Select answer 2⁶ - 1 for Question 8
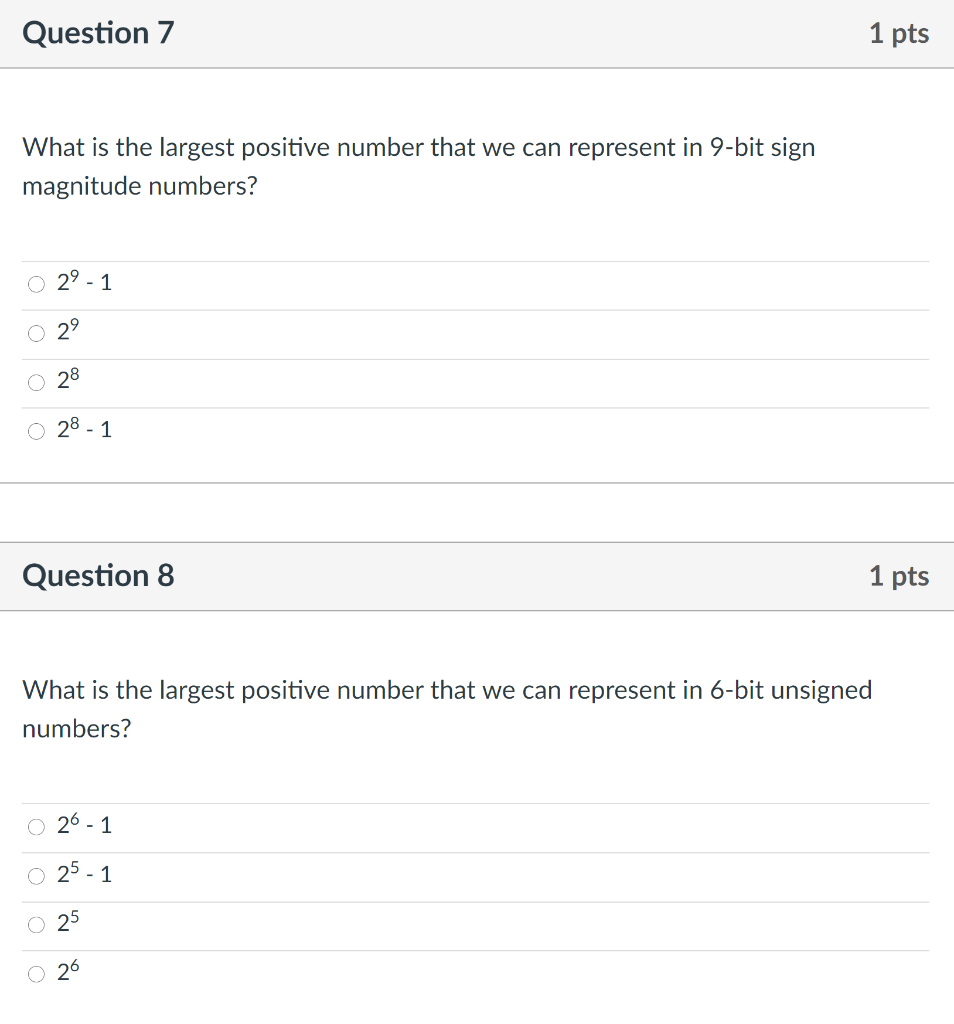 click(36, 825)
